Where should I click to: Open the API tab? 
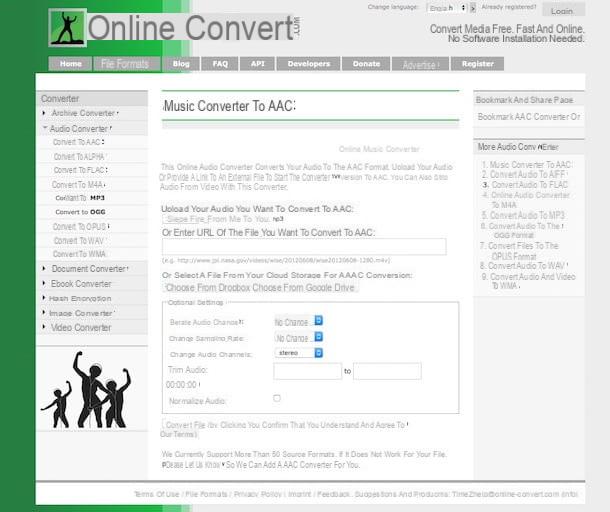(x=258, y=64)
